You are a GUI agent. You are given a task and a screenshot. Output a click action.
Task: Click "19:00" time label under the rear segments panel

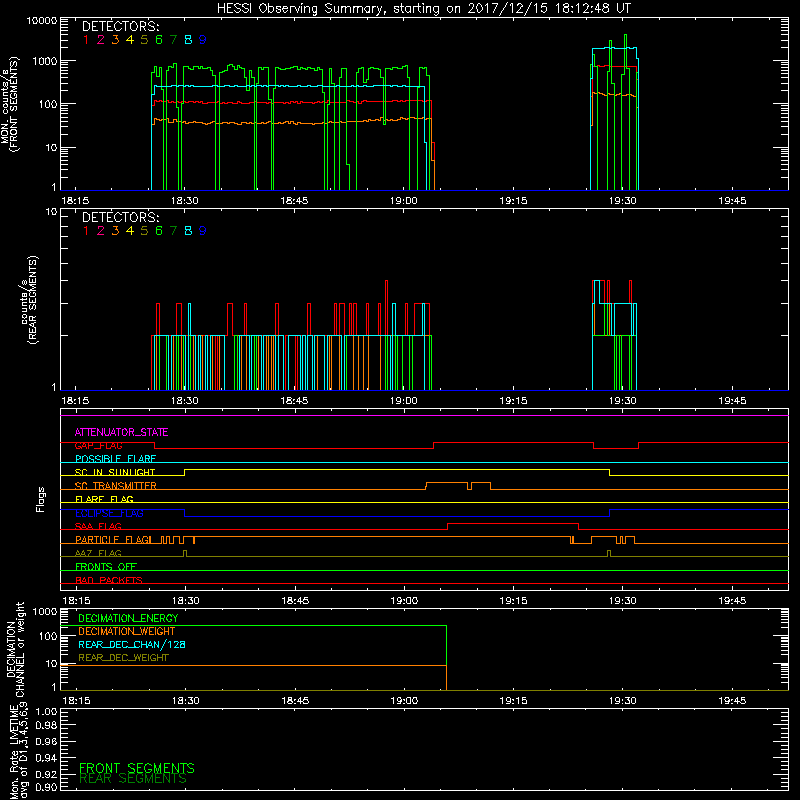point(404,401)
